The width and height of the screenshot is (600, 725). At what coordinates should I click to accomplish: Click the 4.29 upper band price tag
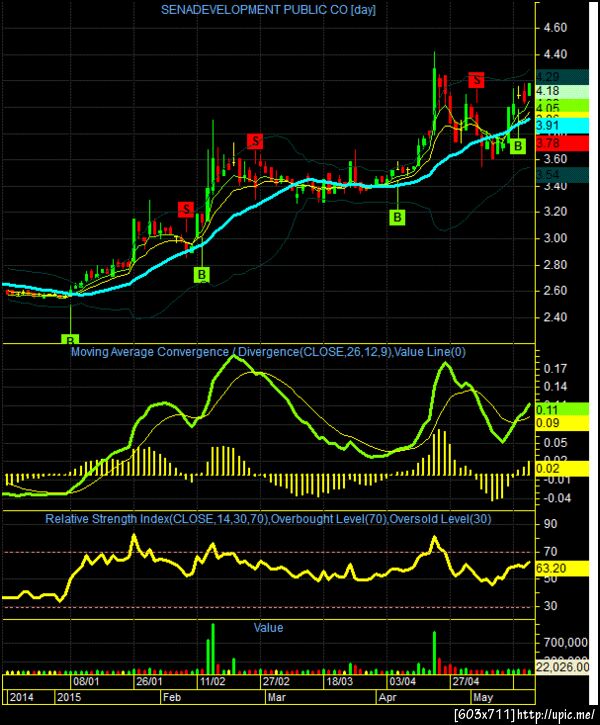tap(562, 77)
